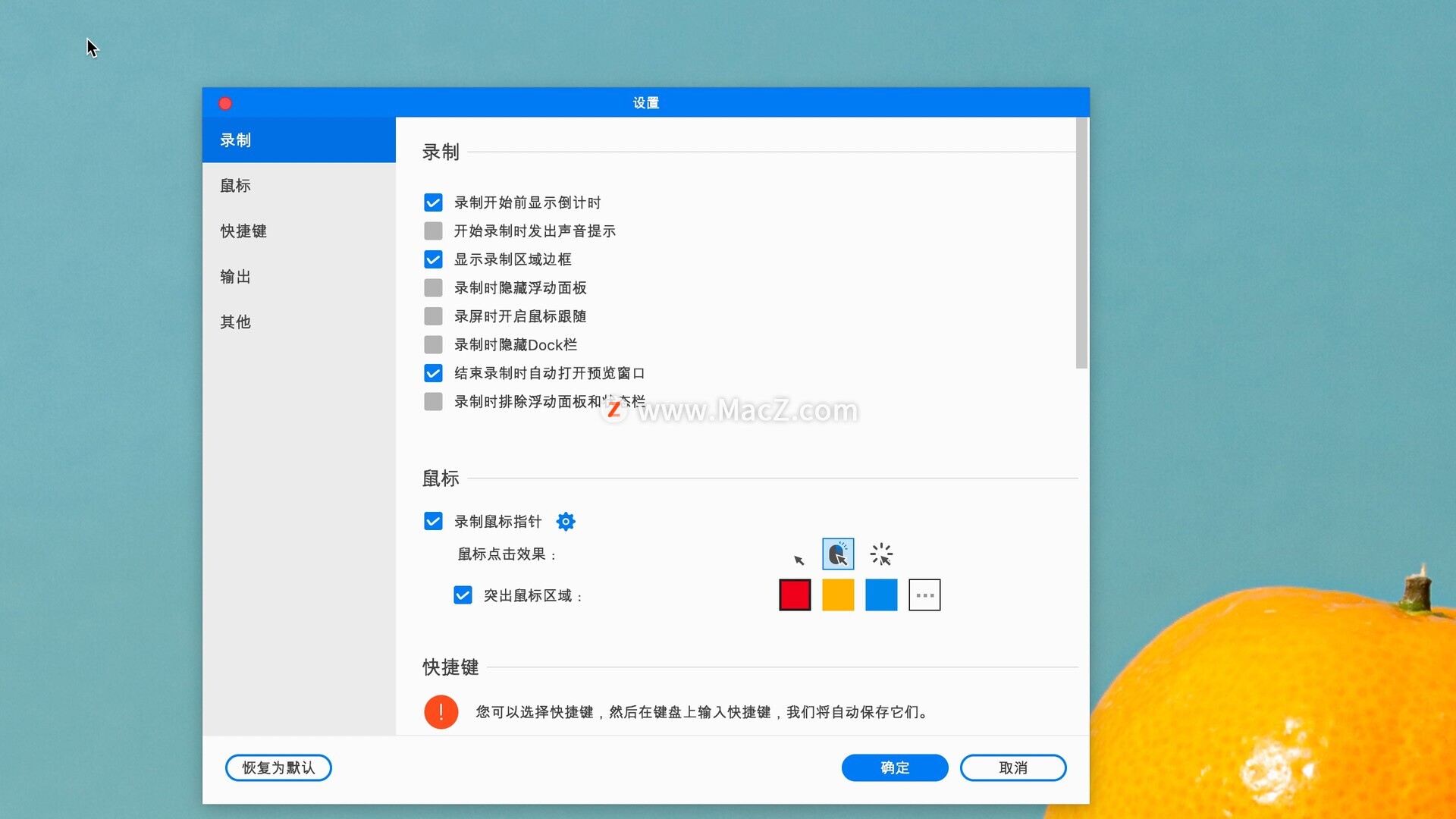Viewport: 1456px width, 819px height.
Task: Open mouse pointer settings gear icon
Action: 566,522
